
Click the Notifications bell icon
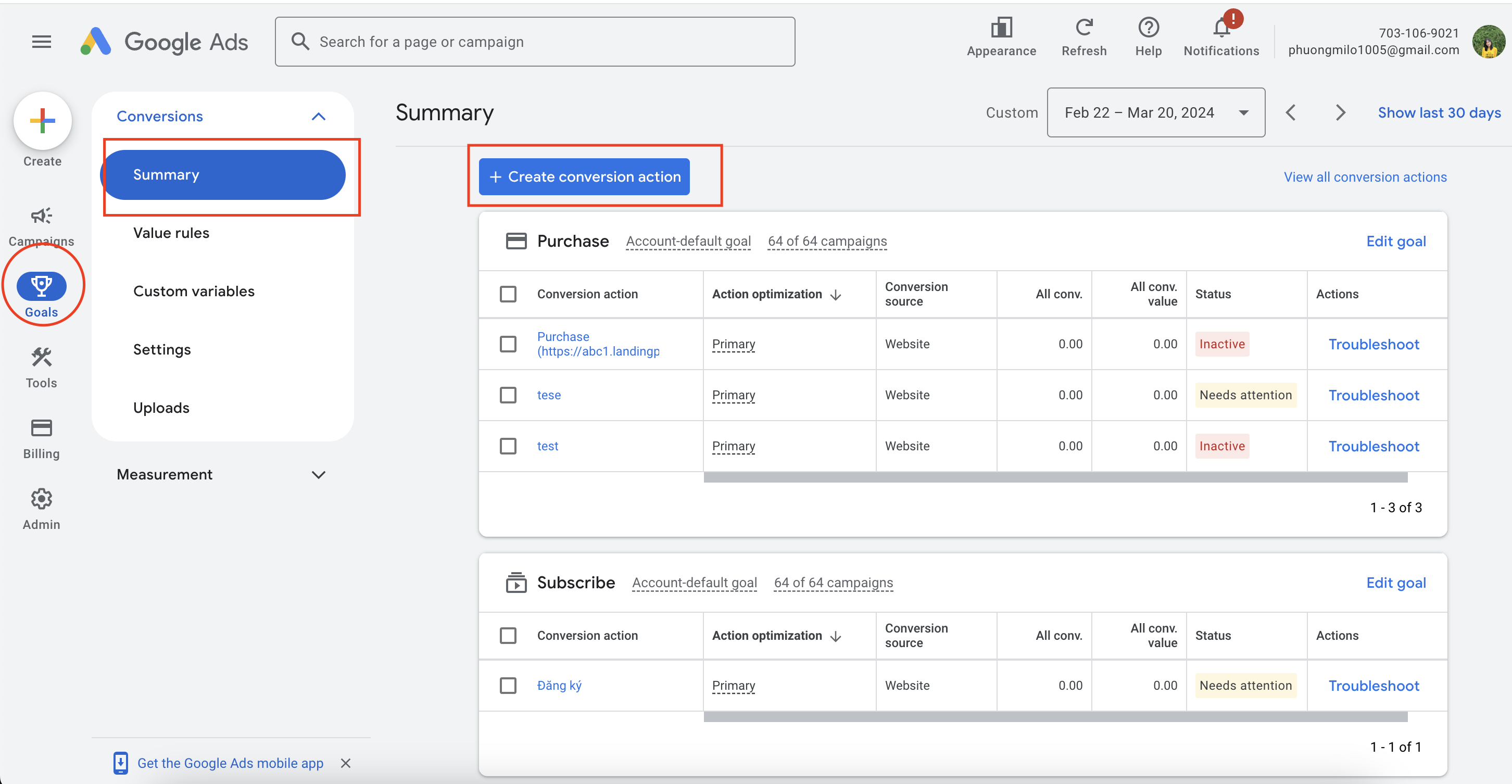tap(1221, 28)
